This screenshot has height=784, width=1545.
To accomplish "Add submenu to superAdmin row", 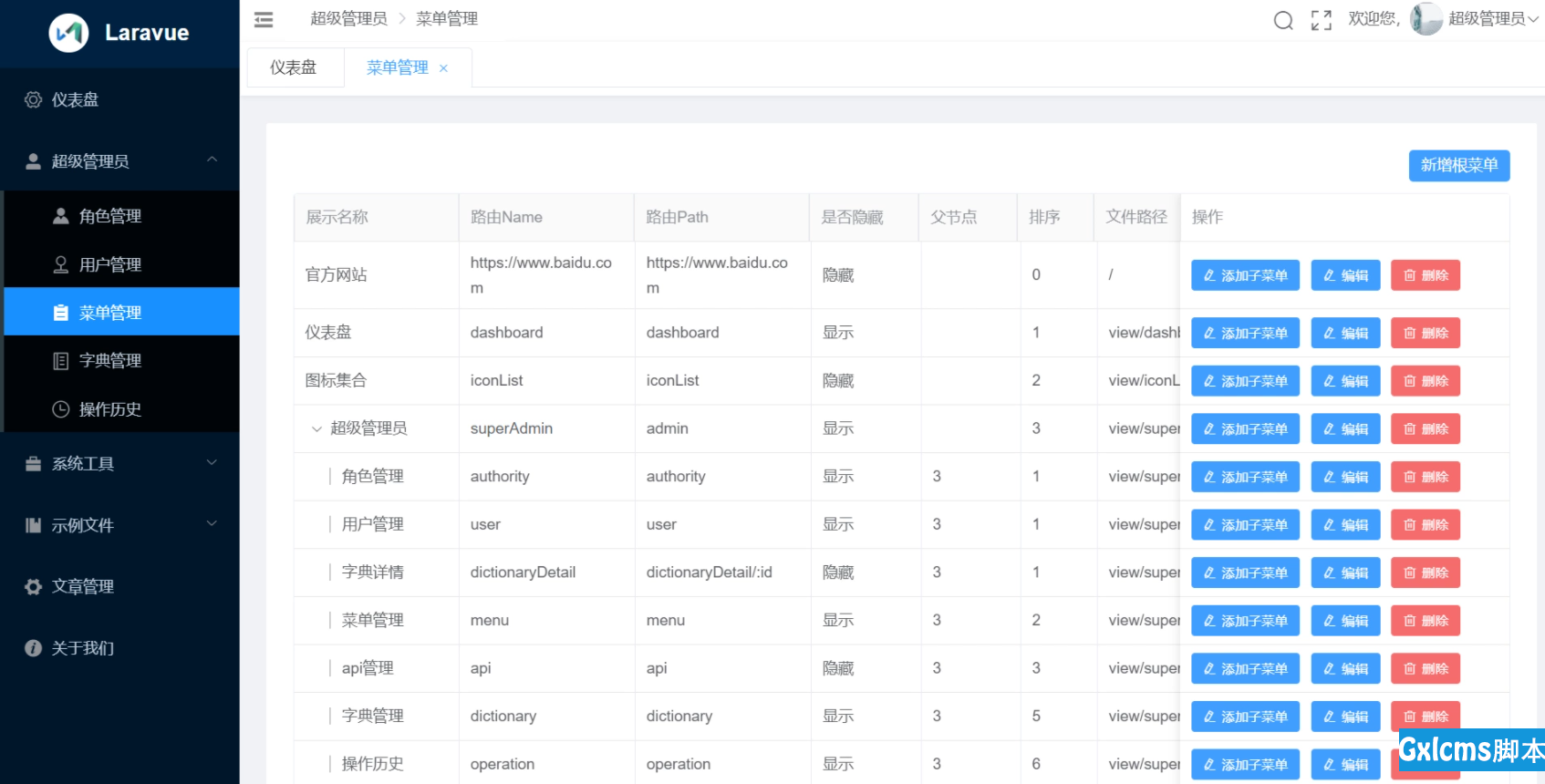I will tap(1245, 428).
